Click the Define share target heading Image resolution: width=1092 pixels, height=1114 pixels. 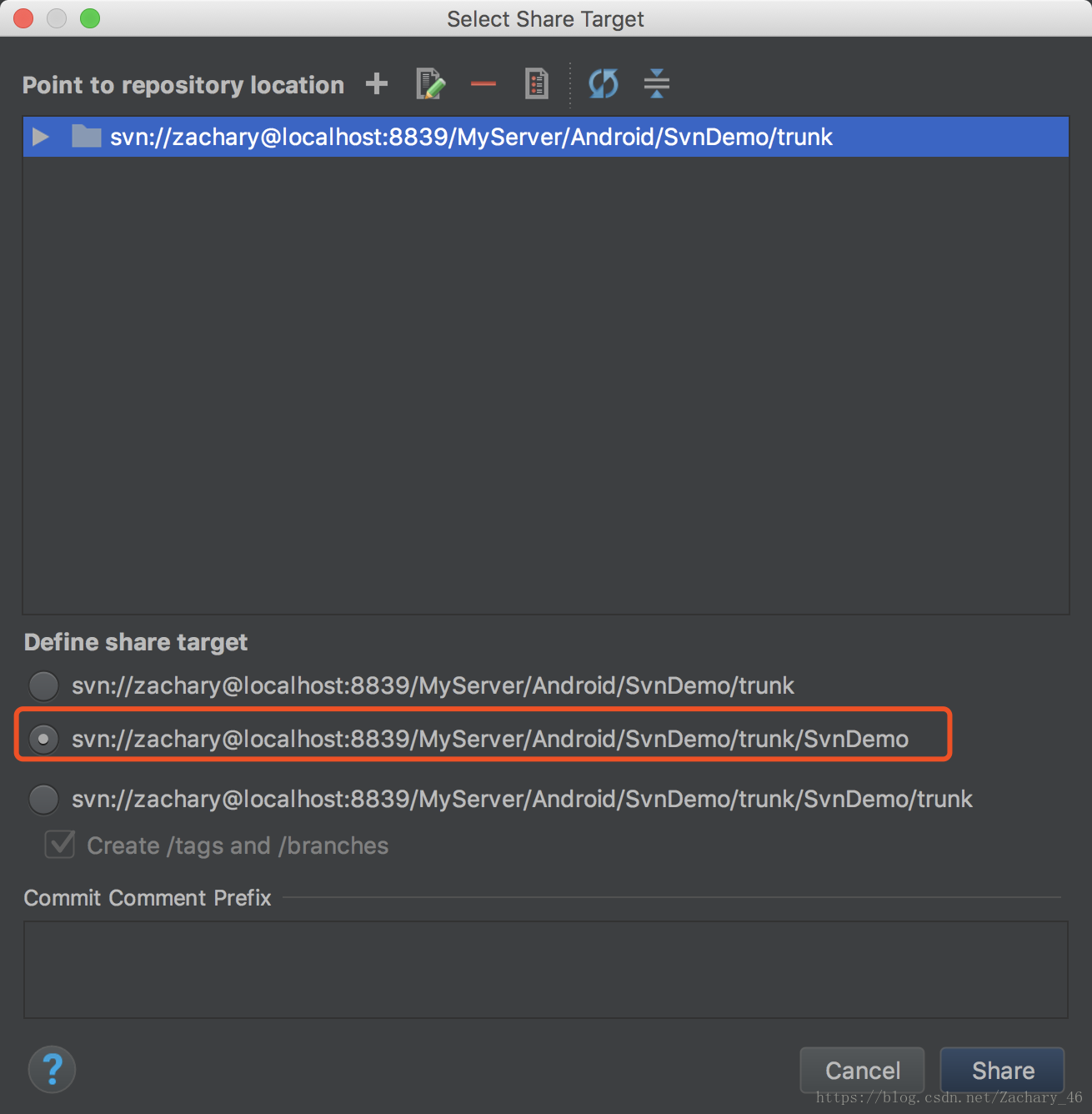click(x=136, y=642)
